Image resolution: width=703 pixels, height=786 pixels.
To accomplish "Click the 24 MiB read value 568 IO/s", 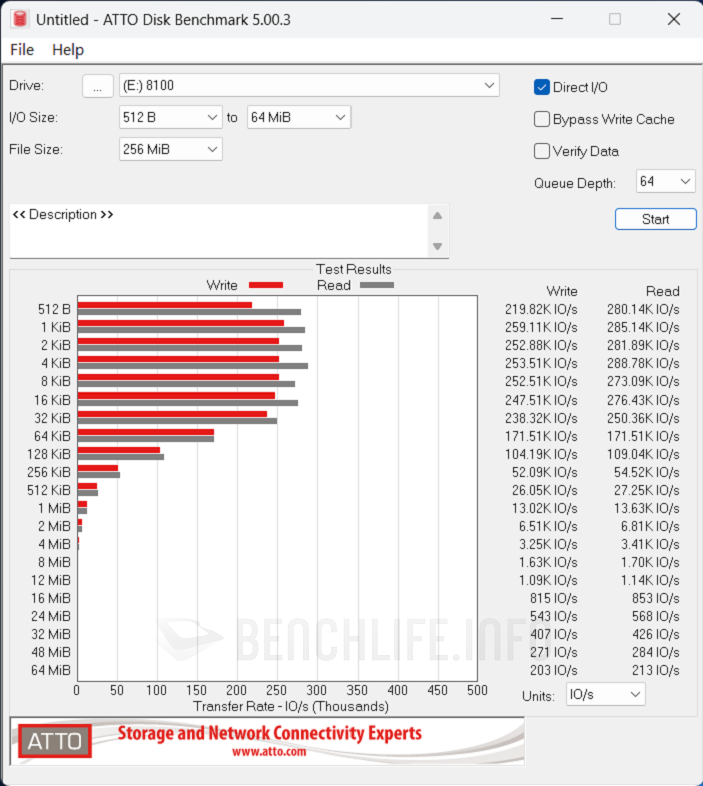I will point(655,616).
